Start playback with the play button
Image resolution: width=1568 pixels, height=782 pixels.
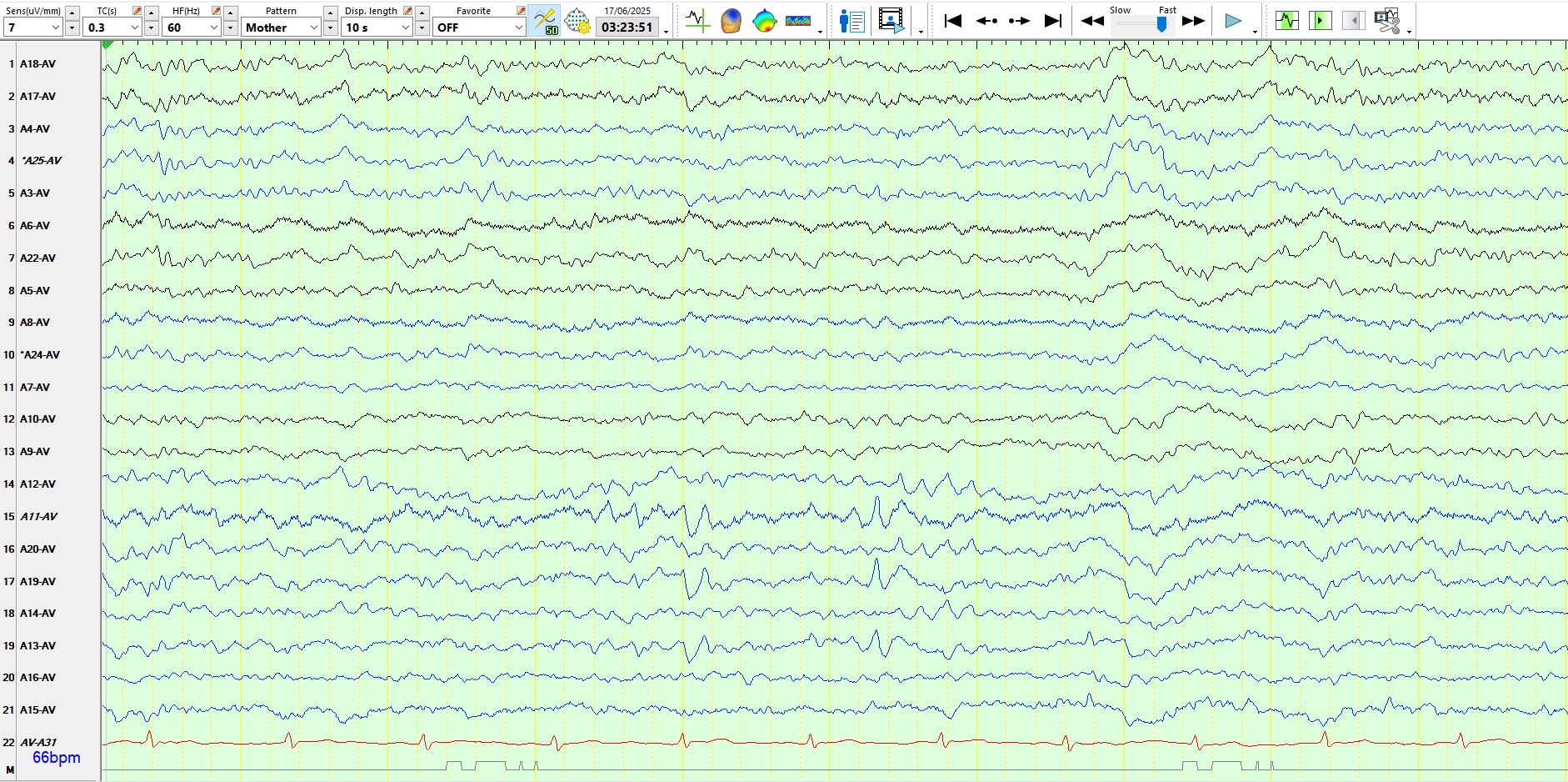tap(1233, 21)
